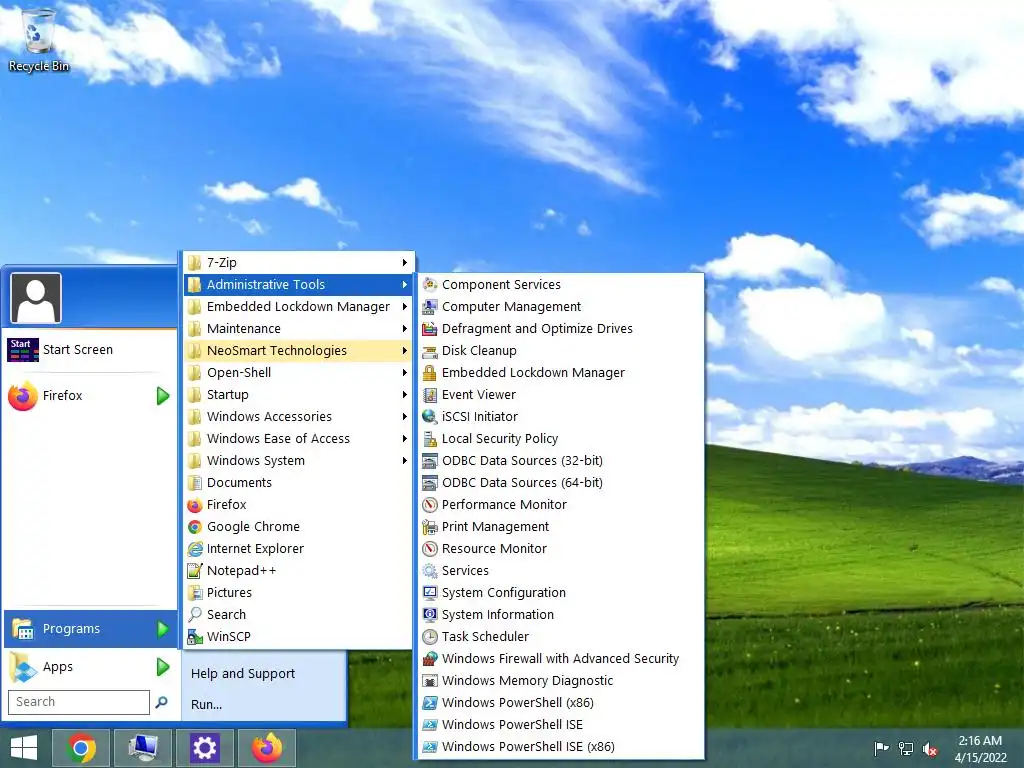Open the computer icon on taskbar

143,748
